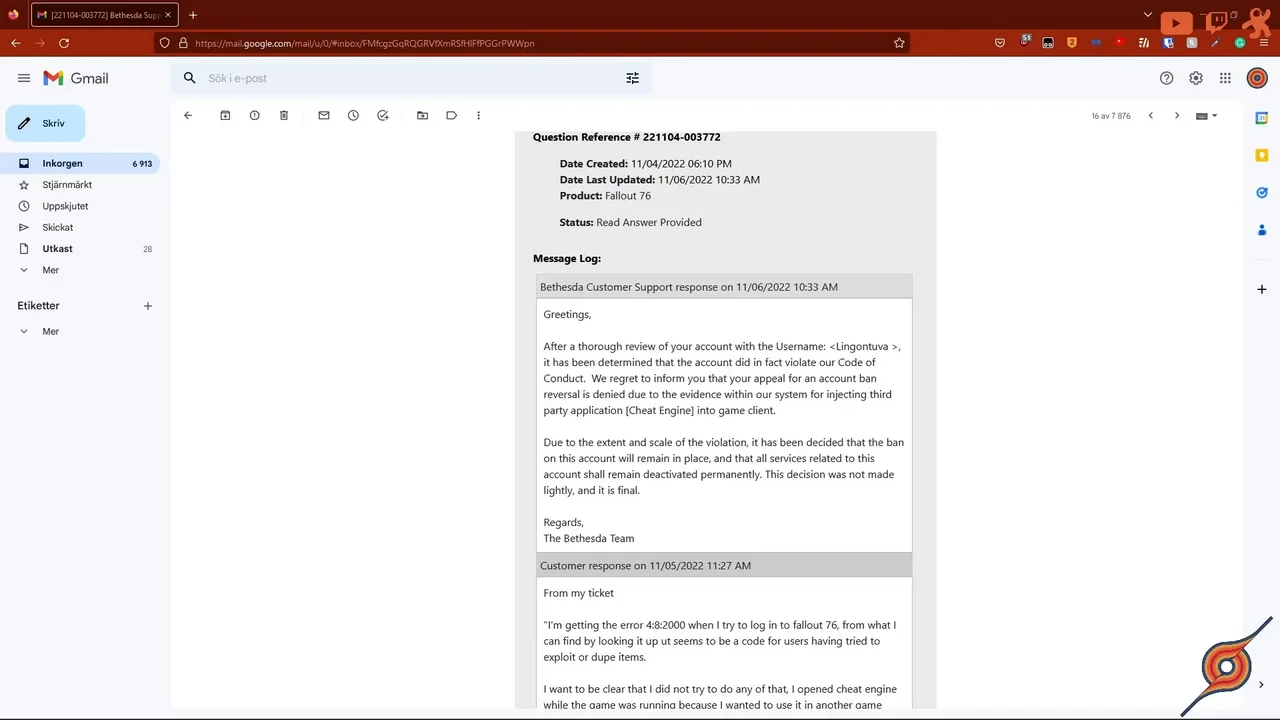This screenshot has width=1280, height=720.
Task: Delete this email with the trash icon
Action: [x=284, y=116]
